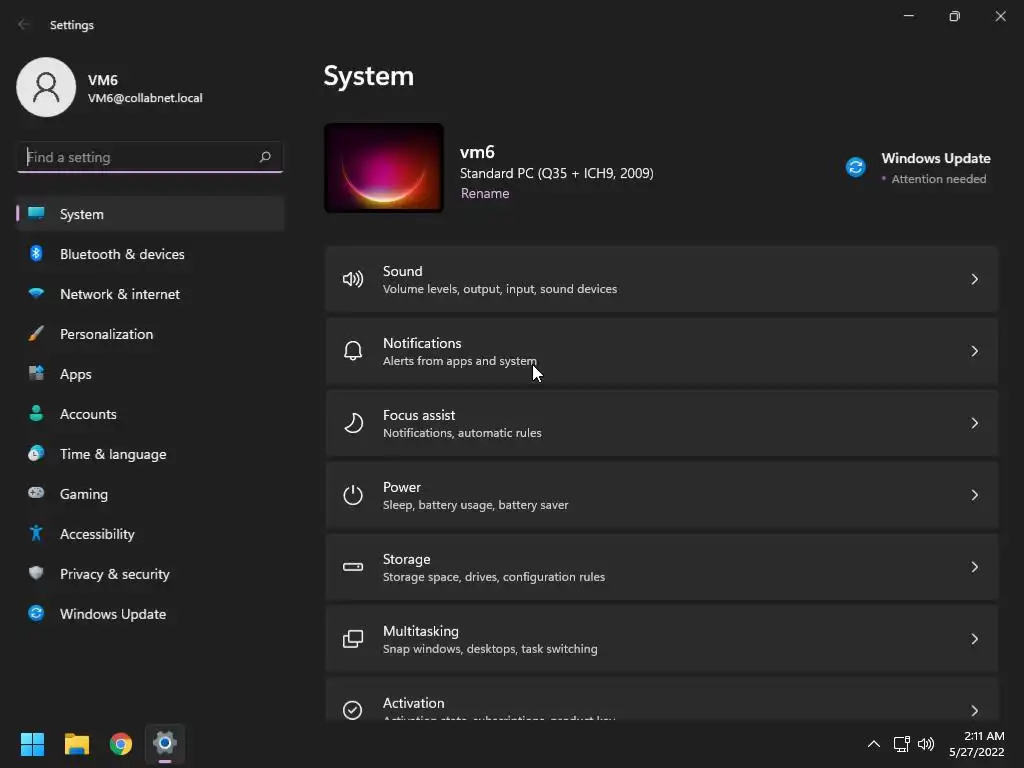
Task: Open Time & language settings
Action: pos(150,454)
